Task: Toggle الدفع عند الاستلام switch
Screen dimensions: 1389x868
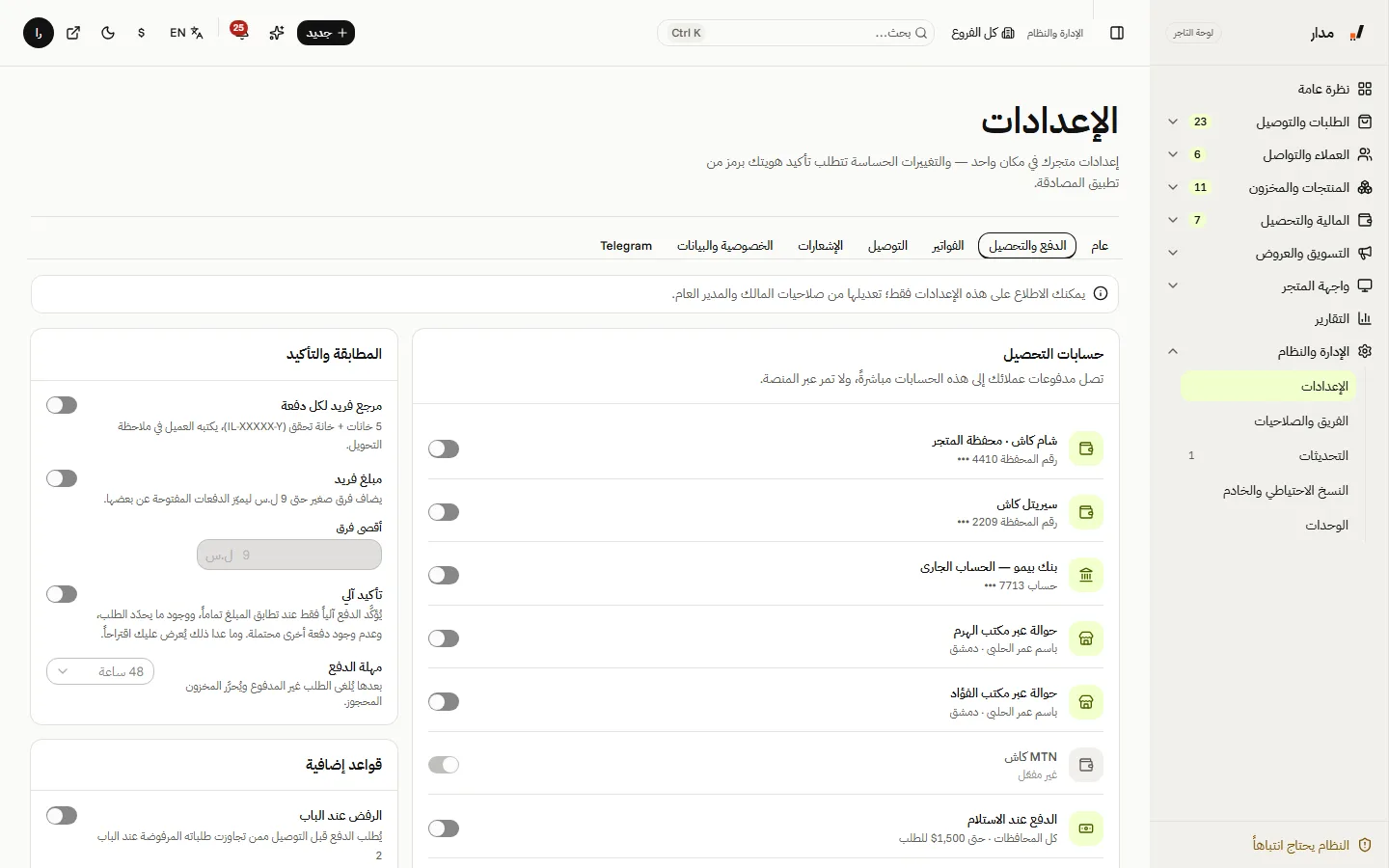Action: click(444, 828)
